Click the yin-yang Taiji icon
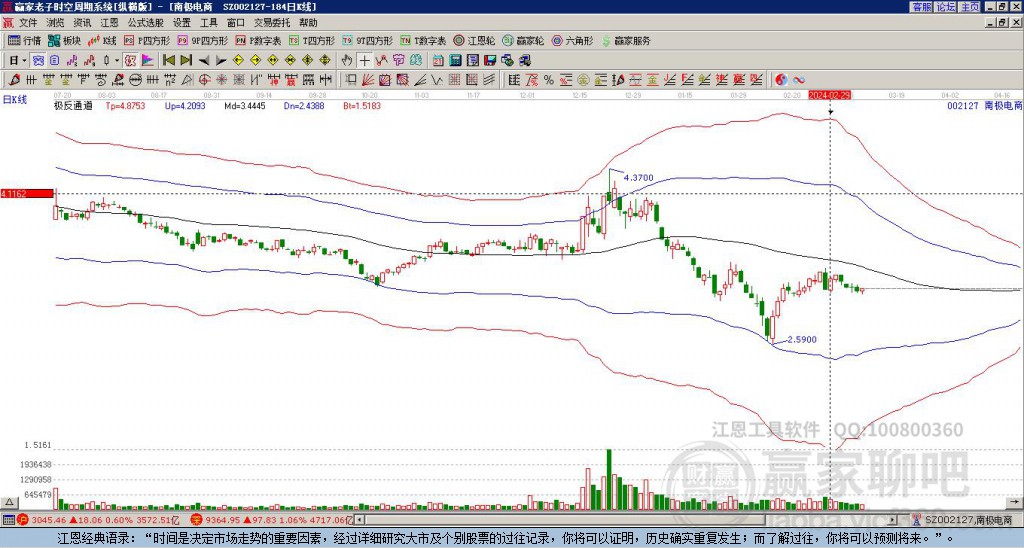Screen dimensions: 1024x548 pyautogui.click(x=781, y=80)
